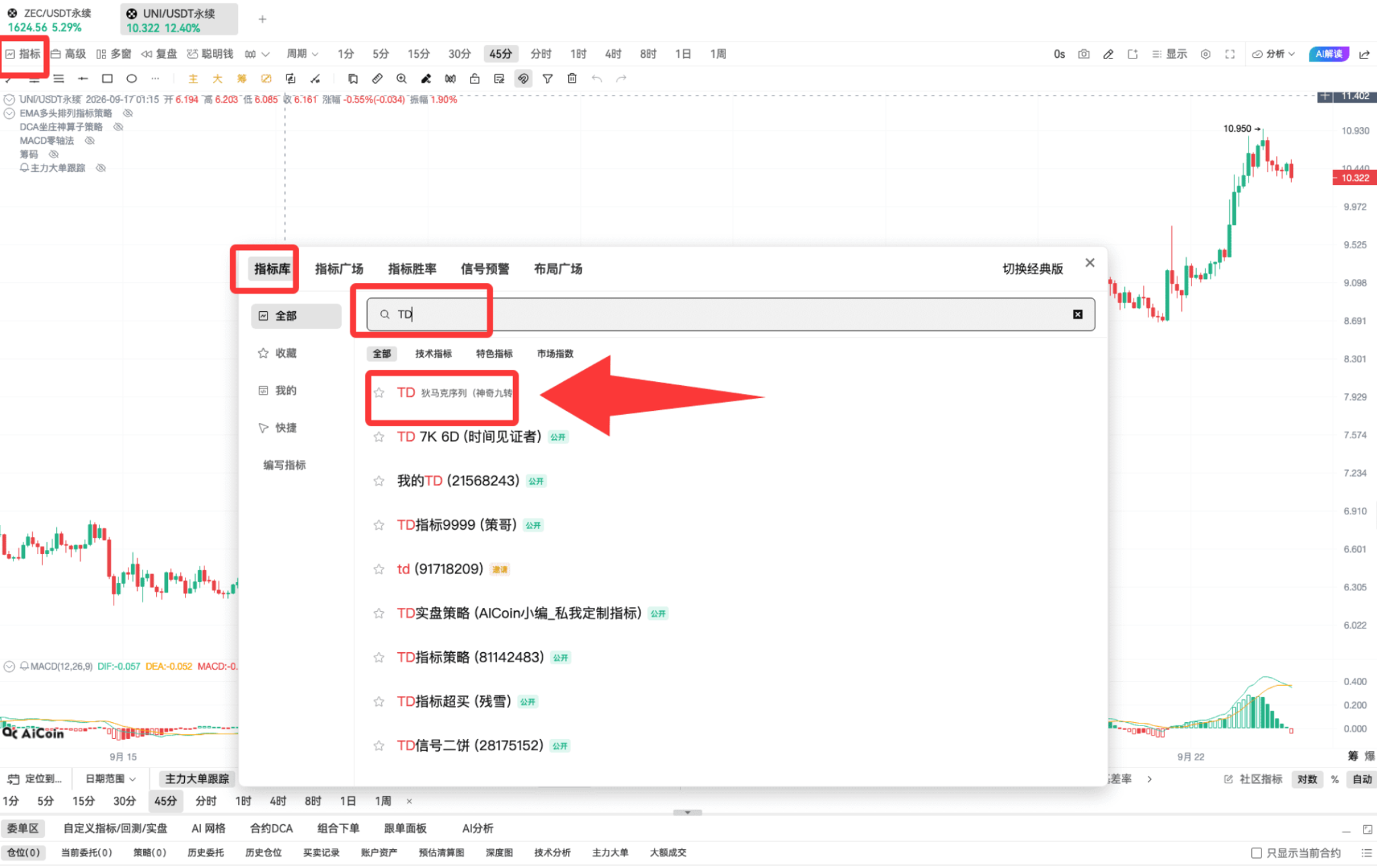The width and height of the screenshot is (1377, 868).
Task: Expand the arrow next to 差率
Action: point(1150,779)
